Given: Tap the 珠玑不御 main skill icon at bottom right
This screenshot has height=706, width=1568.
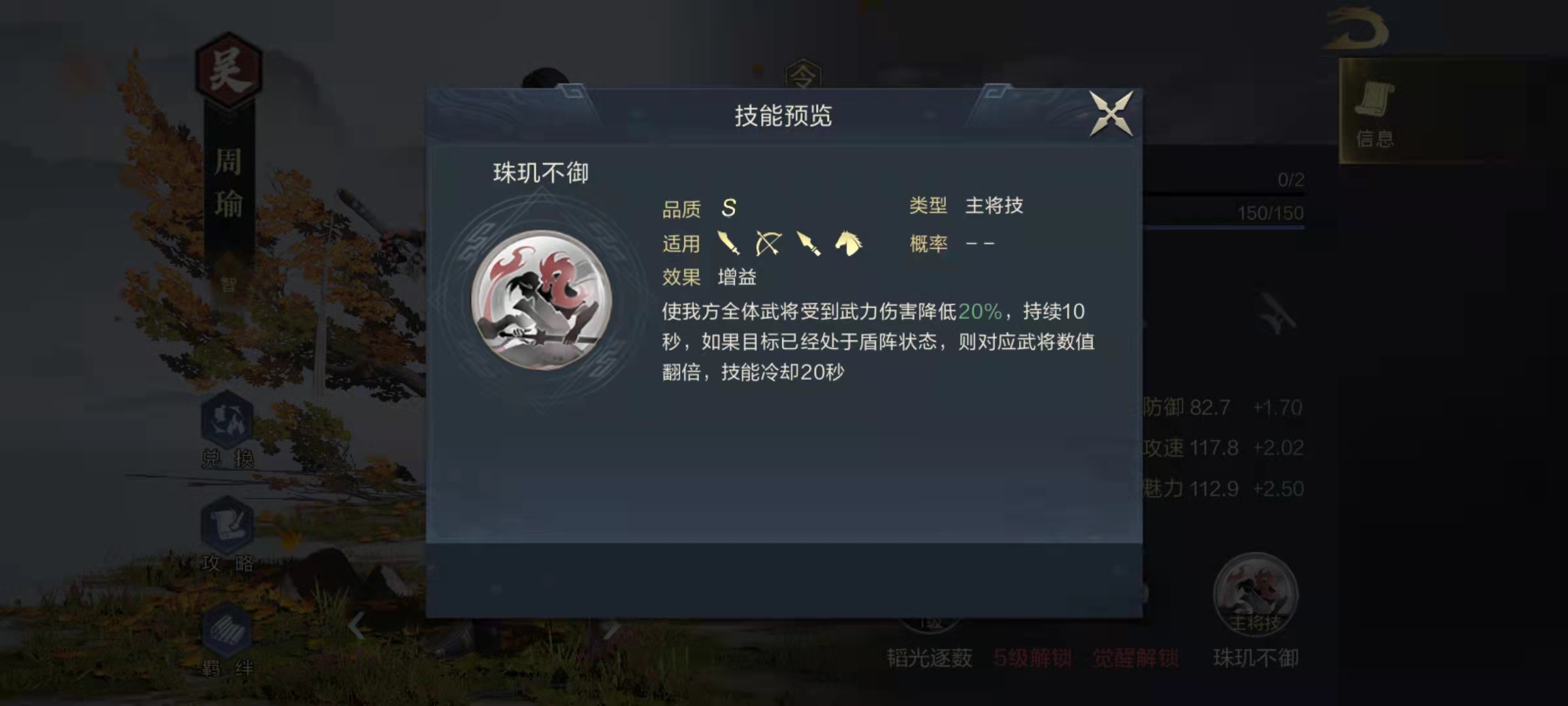Looking at the screenshot, I should click(1255, 595).
